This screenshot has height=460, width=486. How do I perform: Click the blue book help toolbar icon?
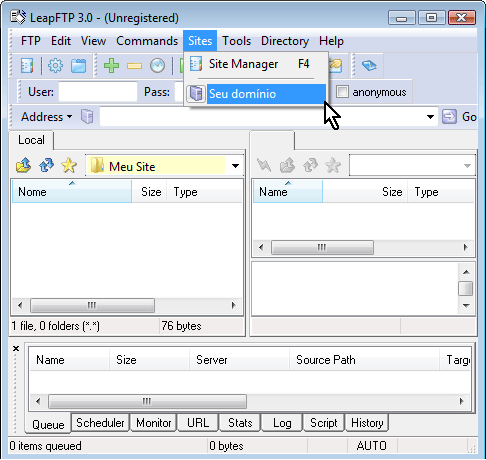pos(369,65)
